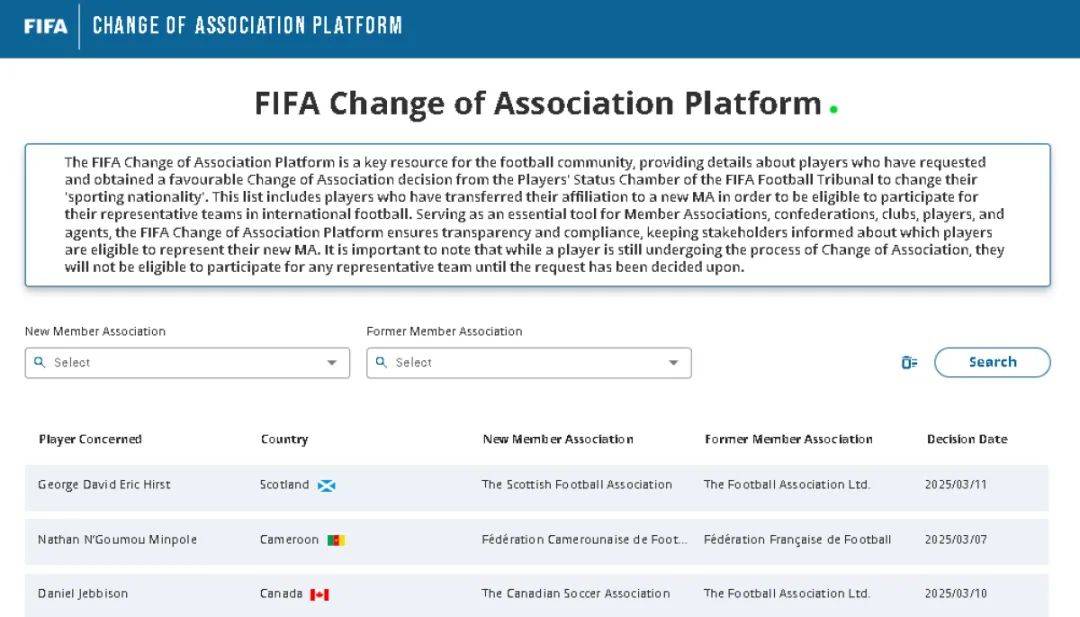The height and width of the screenshot is (617, 1080).
Task: Sort by Player Concerned column header
Action: (90, 439)
